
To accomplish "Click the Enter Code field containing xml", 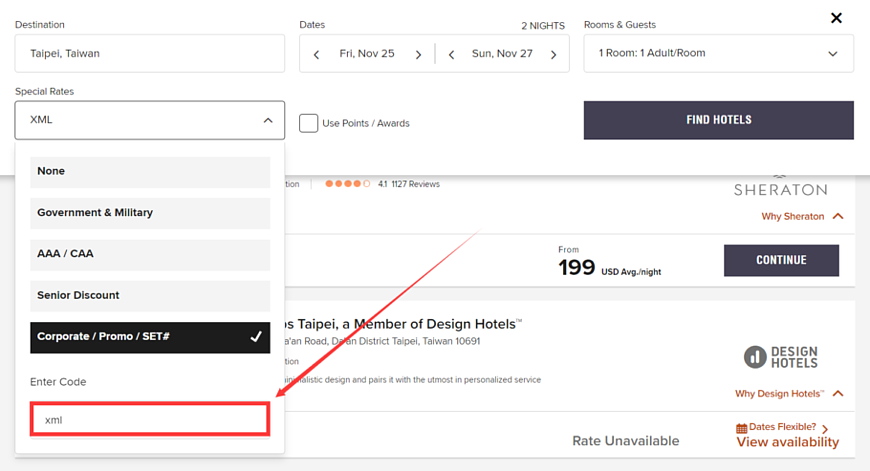I will (x=150, y=419).
